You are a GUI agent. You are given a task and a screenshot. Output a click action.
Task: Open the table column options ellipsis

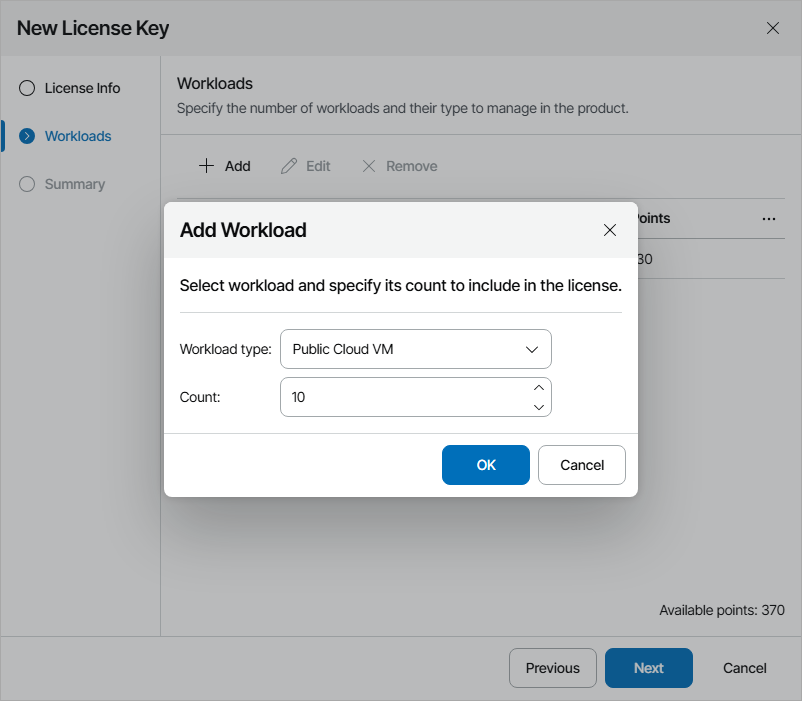tap(769, 219)
